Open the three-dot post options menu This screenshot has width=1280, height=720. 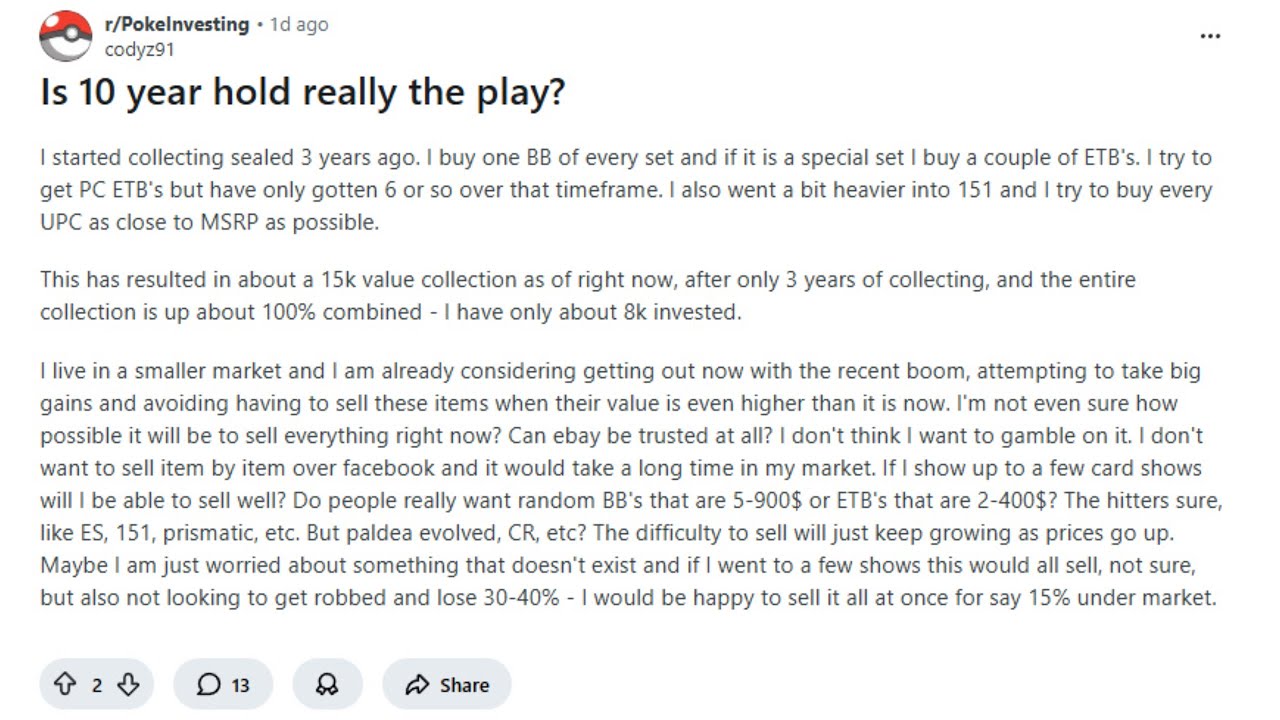(1210, 36)
